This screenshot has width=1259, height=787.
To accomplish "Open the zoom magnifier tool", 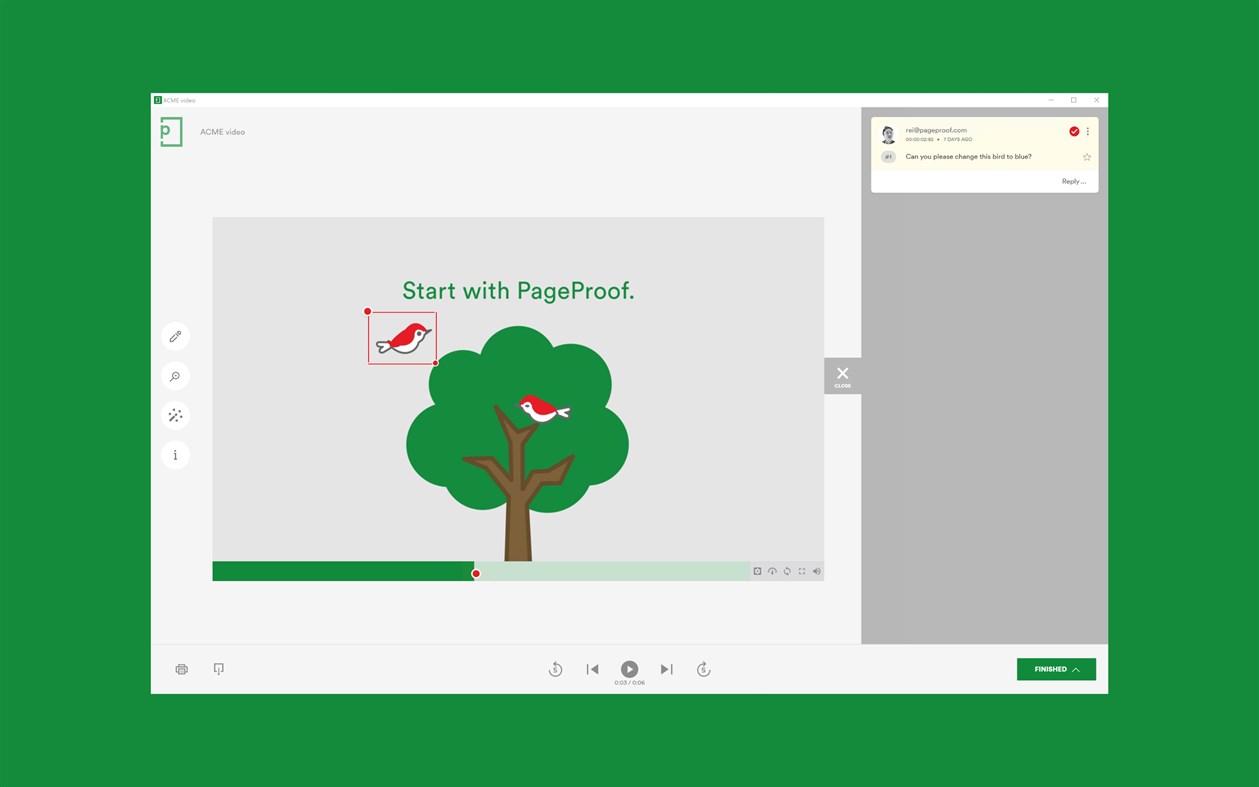I will coord(175,376).
